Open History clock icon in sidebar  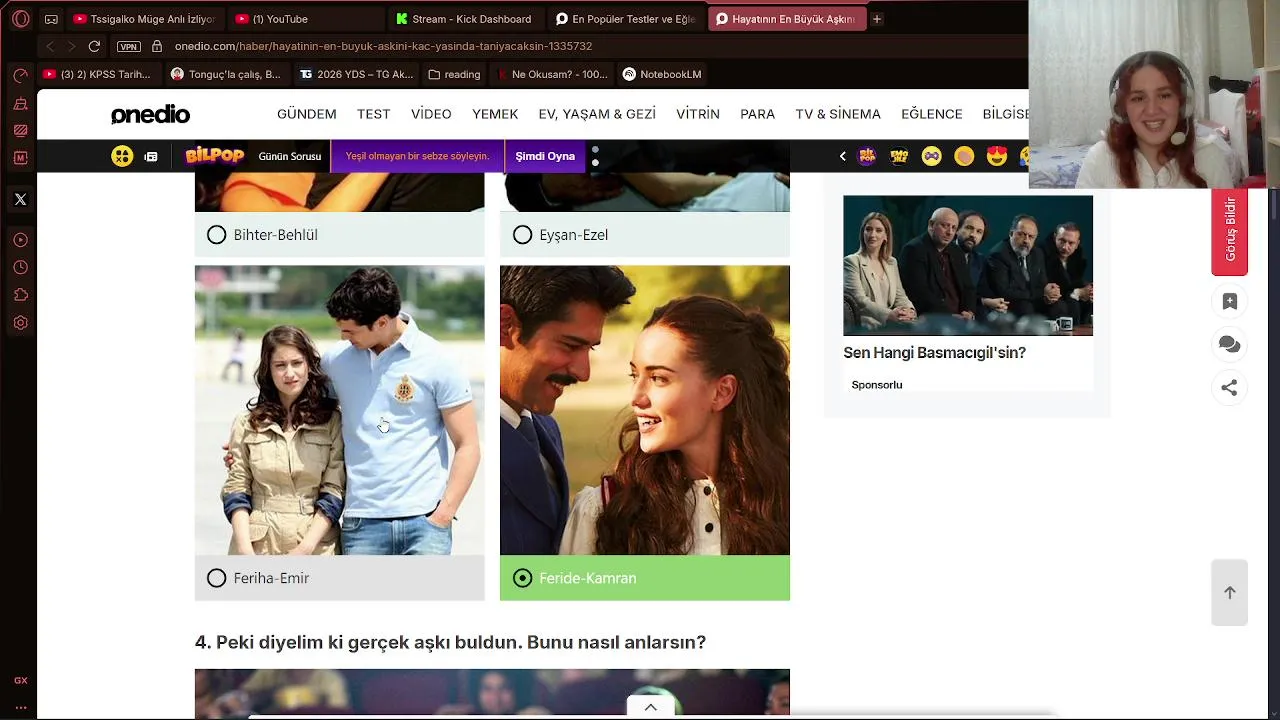click(20, 268)
